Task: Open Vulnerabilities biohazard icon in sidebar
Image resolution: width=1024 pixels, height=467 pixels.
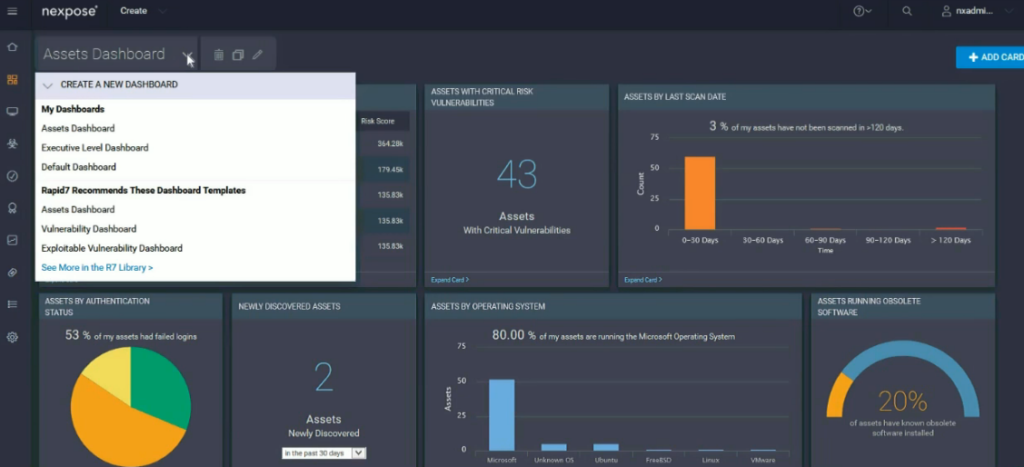Action: pos(12,144)
